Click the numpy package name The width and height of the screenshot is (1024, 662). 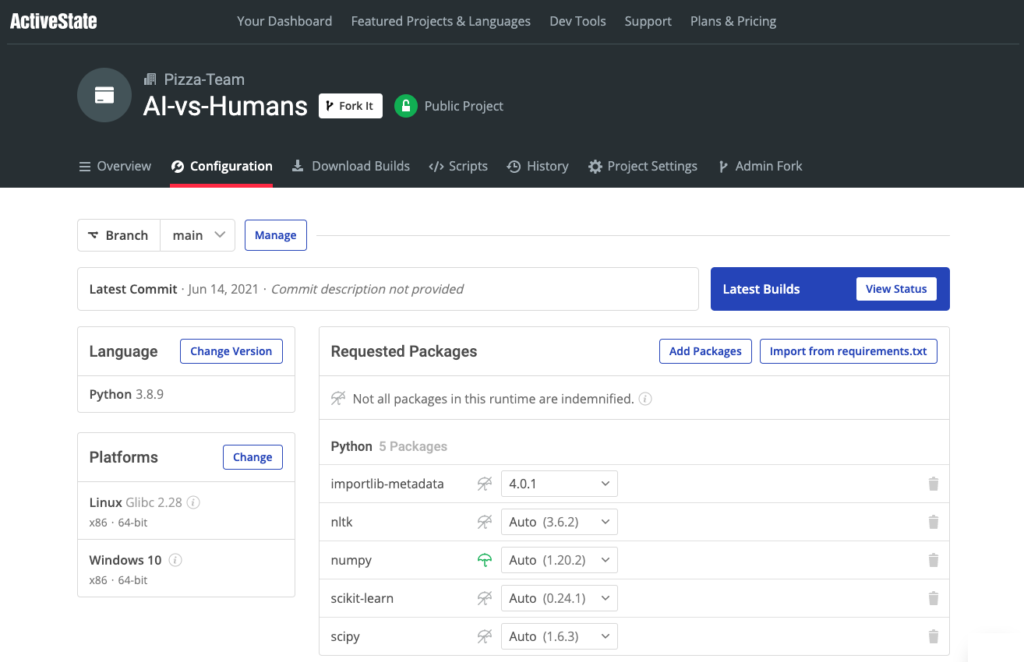351,560
